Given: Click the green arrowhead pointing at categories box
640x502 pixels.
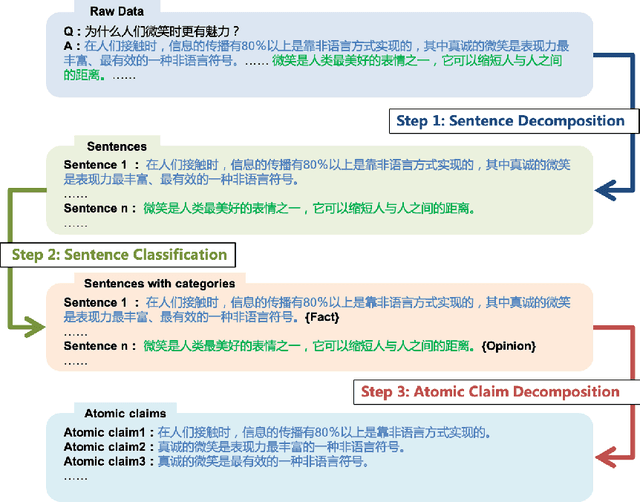Looking at the screenshot, I should tap(36, 324).
